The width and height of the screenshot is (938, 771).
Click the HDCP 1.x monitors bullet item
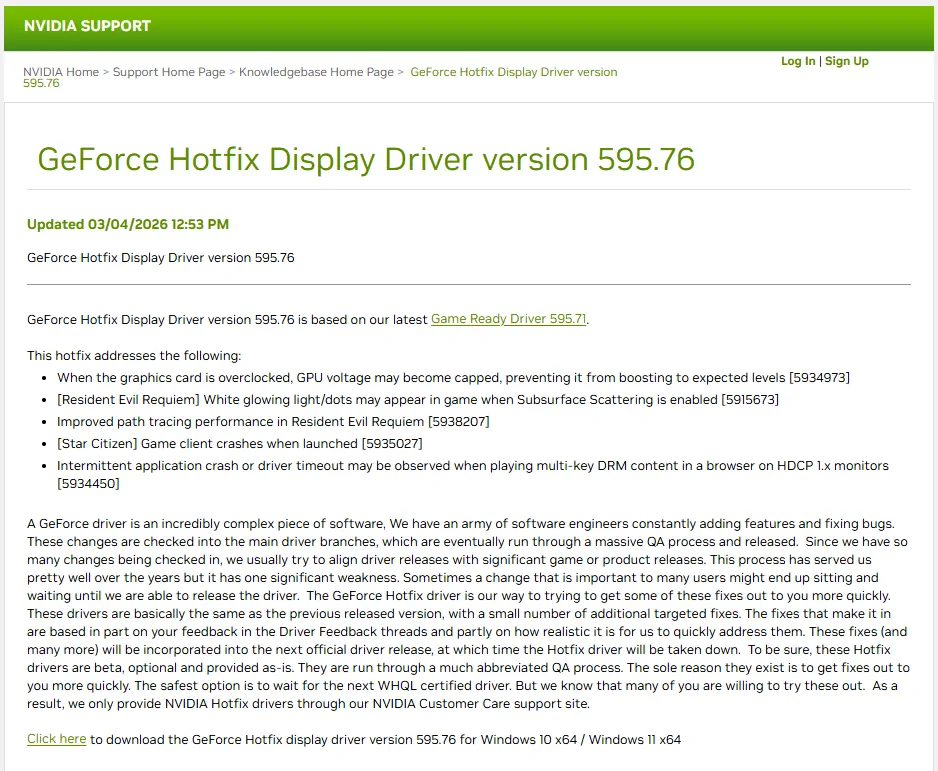pos(470,465)
